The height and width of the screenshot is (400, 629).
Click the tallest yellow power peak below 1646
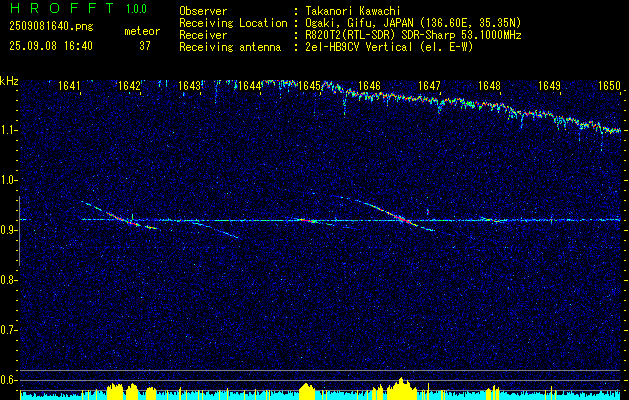[x=401, y=388]
